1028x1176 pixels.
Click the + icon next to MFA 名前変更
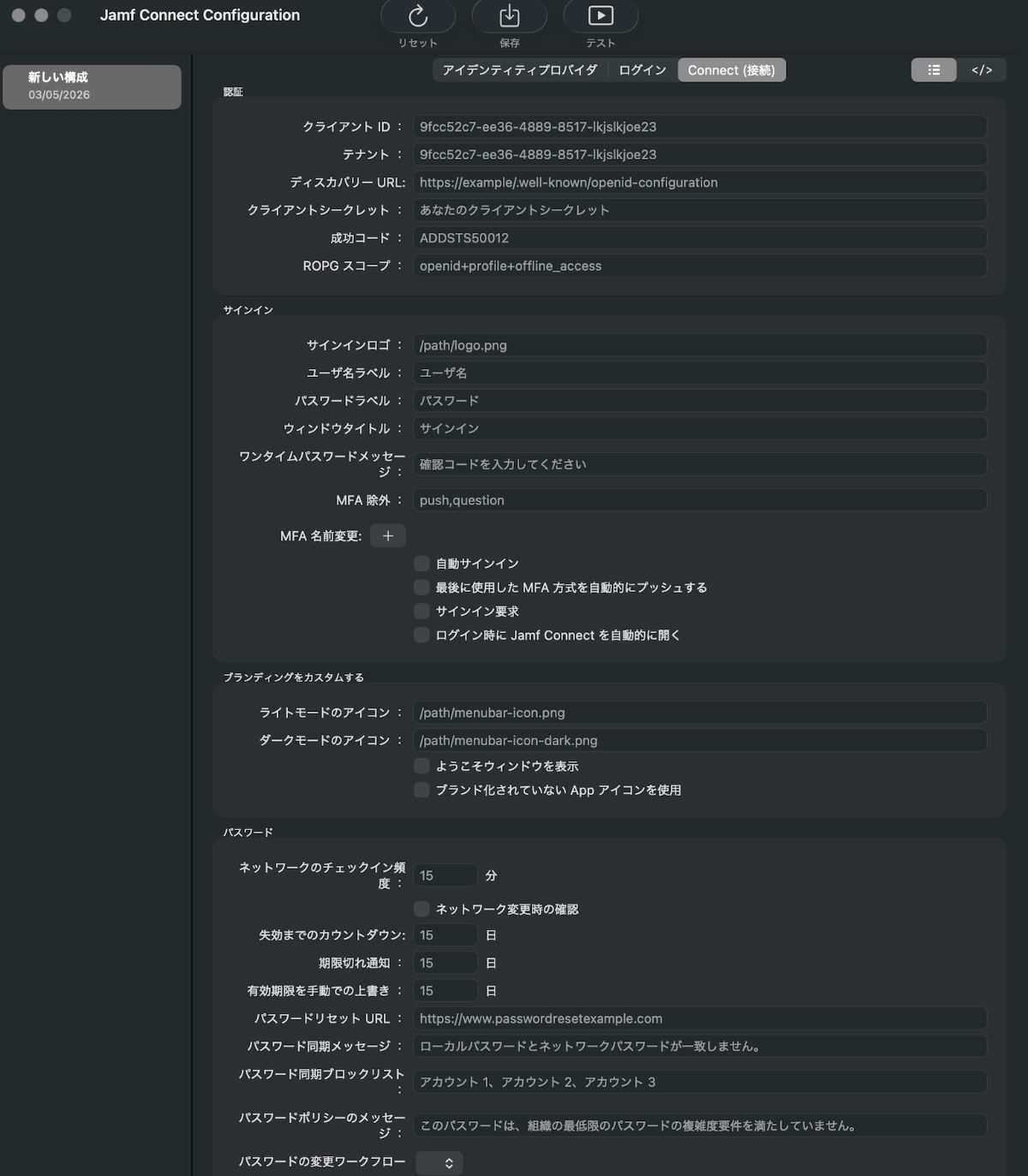click(387, 535)
